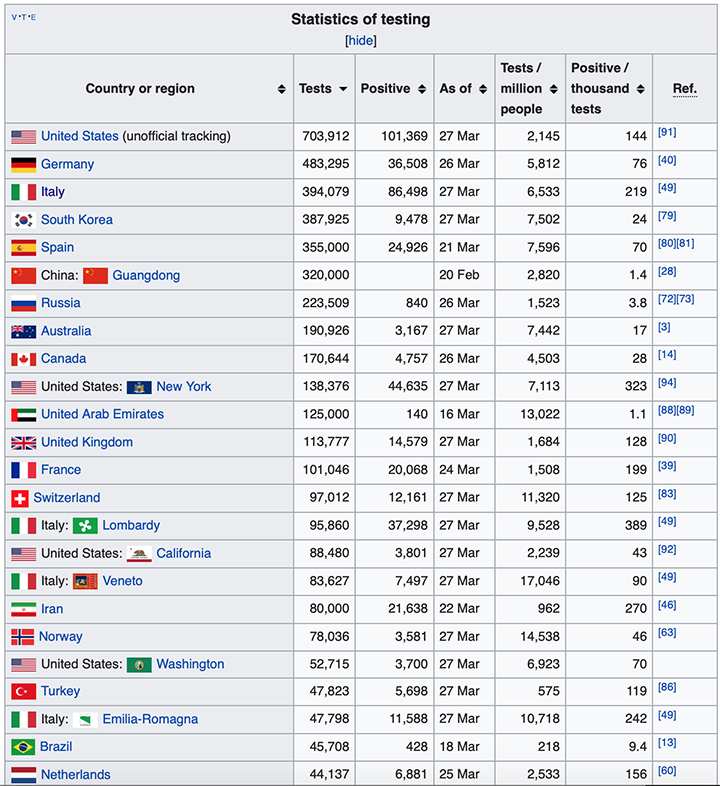
Task: Click the Guangdong row's second China flag
Action: tap(95, 276)
